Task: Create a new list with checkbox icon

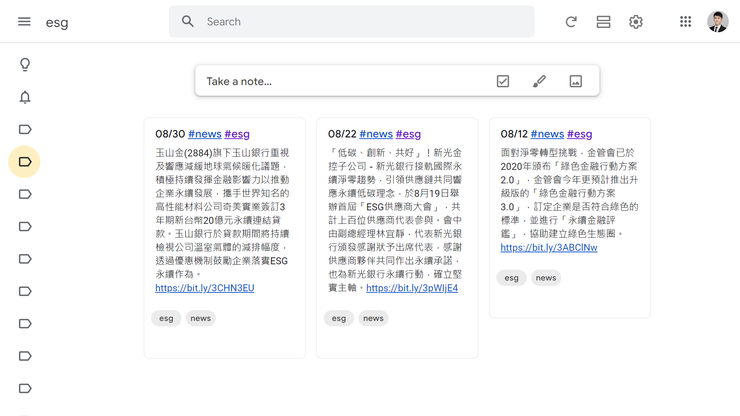Action: click(x=503, y=81)
